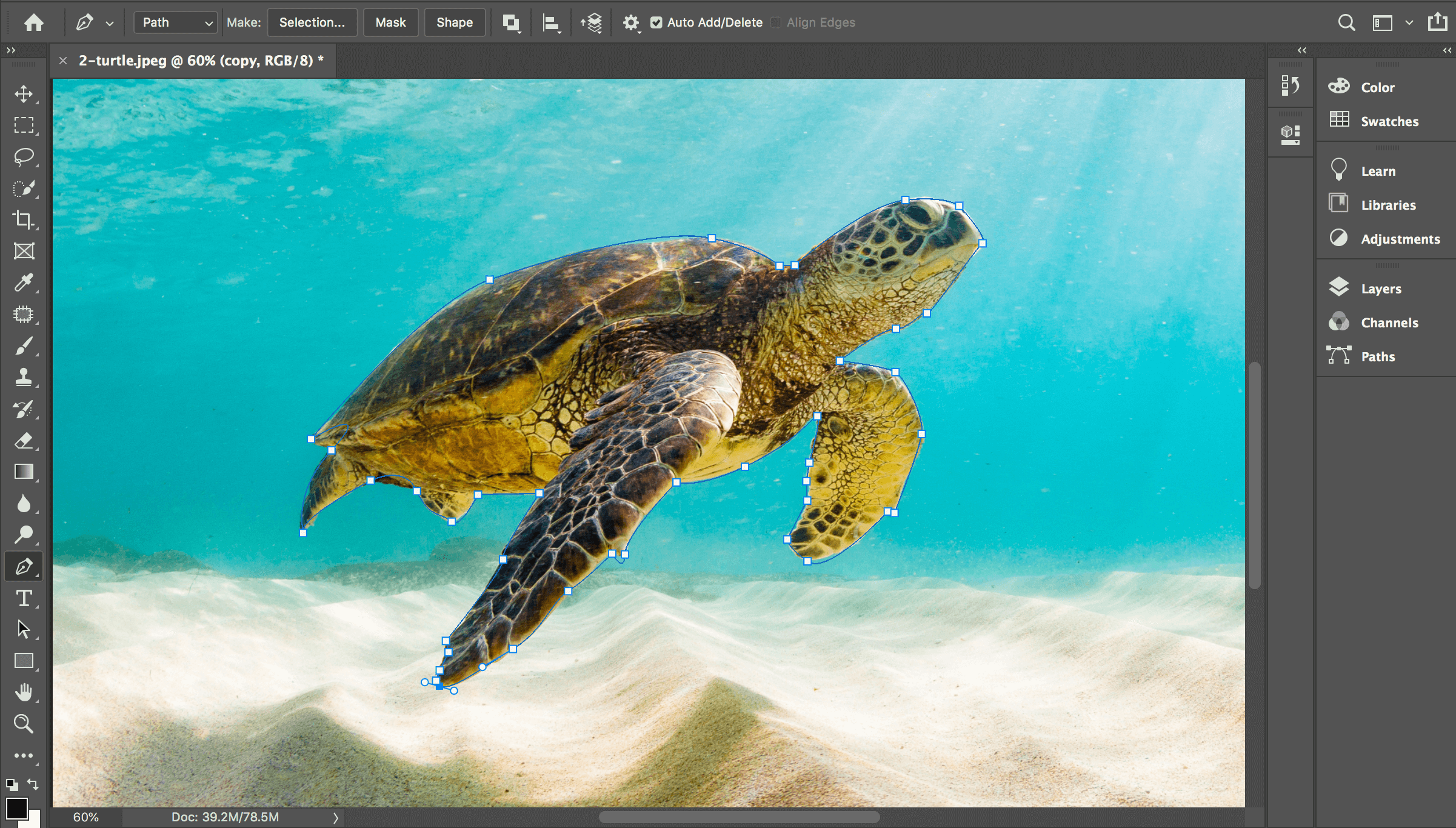
Task: Open the workspace switcher dropdown arrow
Action: pos(1409,23)
